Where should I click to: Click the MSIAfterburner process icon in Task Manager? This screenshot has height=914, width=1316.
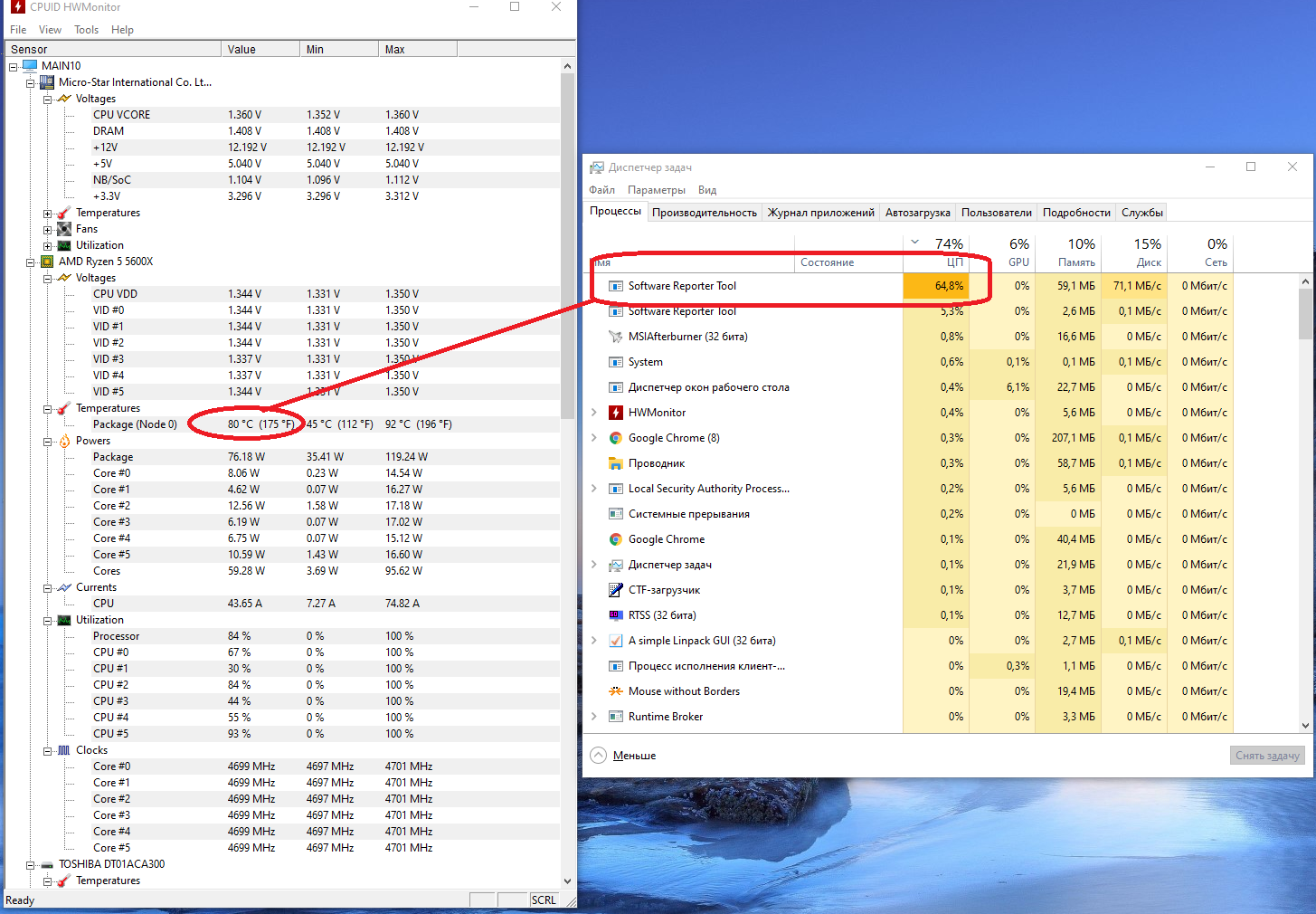[x=616, y=337]
